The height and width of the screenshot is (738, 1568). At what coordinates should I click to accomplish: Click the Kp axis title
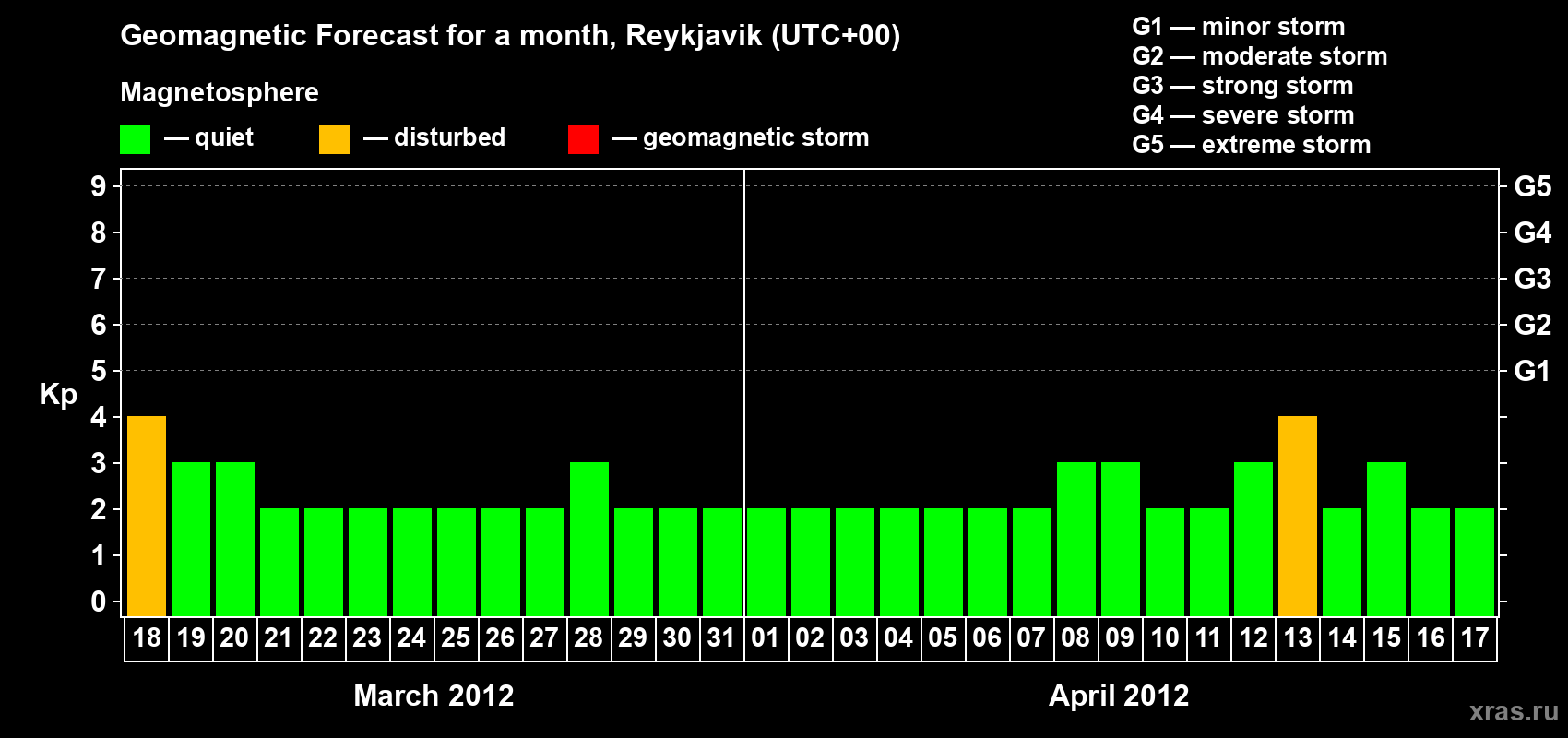click(58, 395)
